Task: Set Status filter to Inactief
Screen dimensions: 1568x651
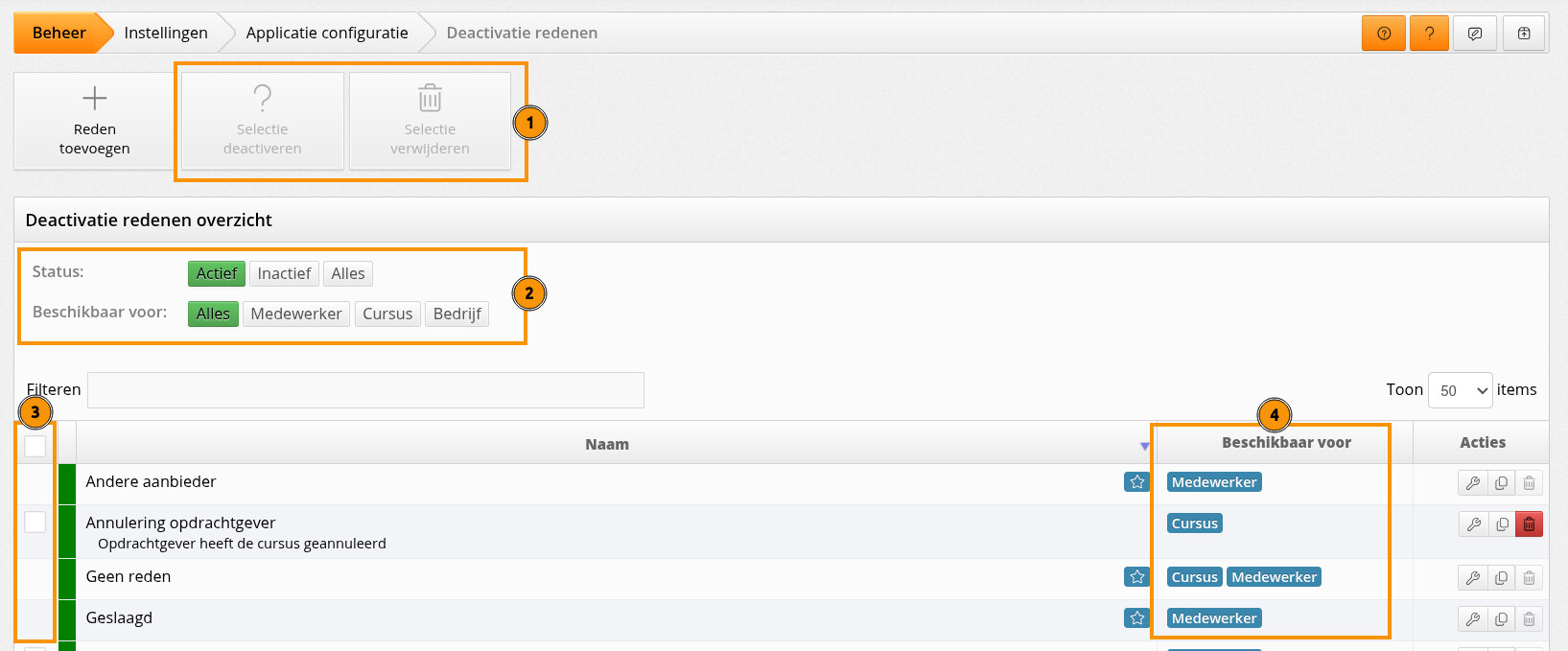Action: pyautogui.click(x=284, y=274)
